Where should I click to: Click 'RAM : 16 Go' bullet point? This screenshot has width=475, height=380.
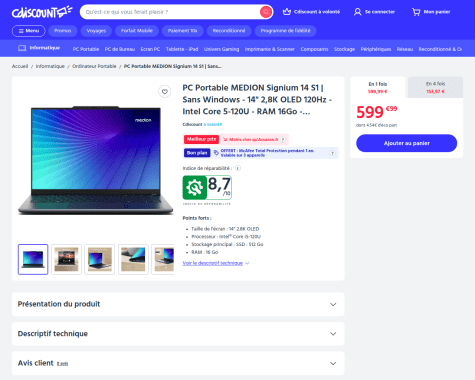(205, 252)
